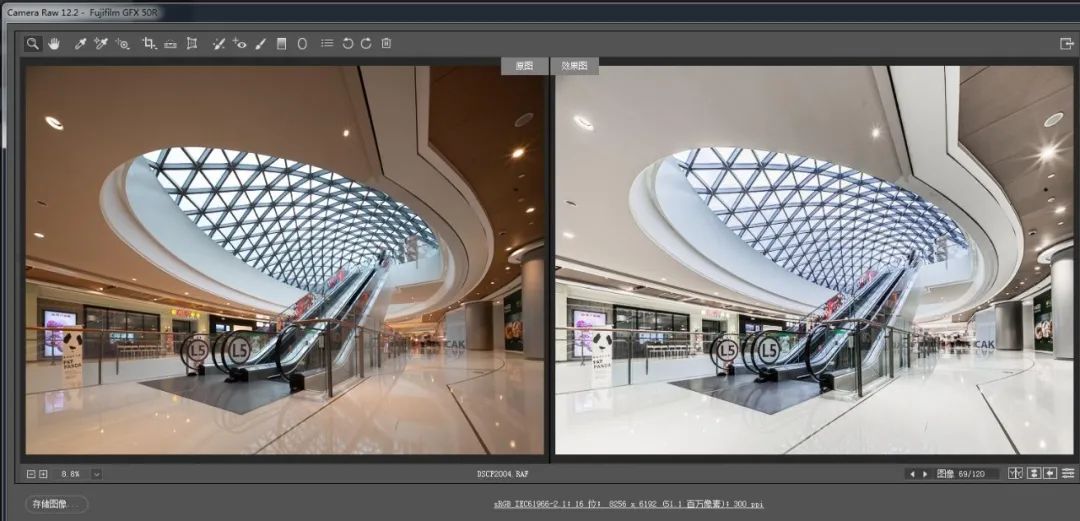Click the trash icon to delete image

[386, 44]
